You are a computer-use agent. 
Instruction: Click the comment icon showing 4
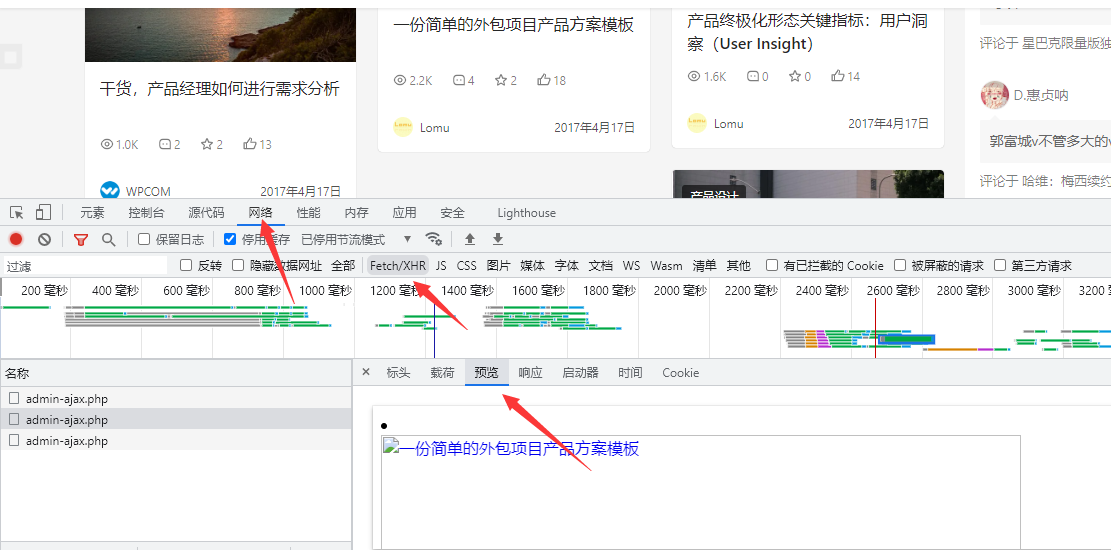point(458,80)
